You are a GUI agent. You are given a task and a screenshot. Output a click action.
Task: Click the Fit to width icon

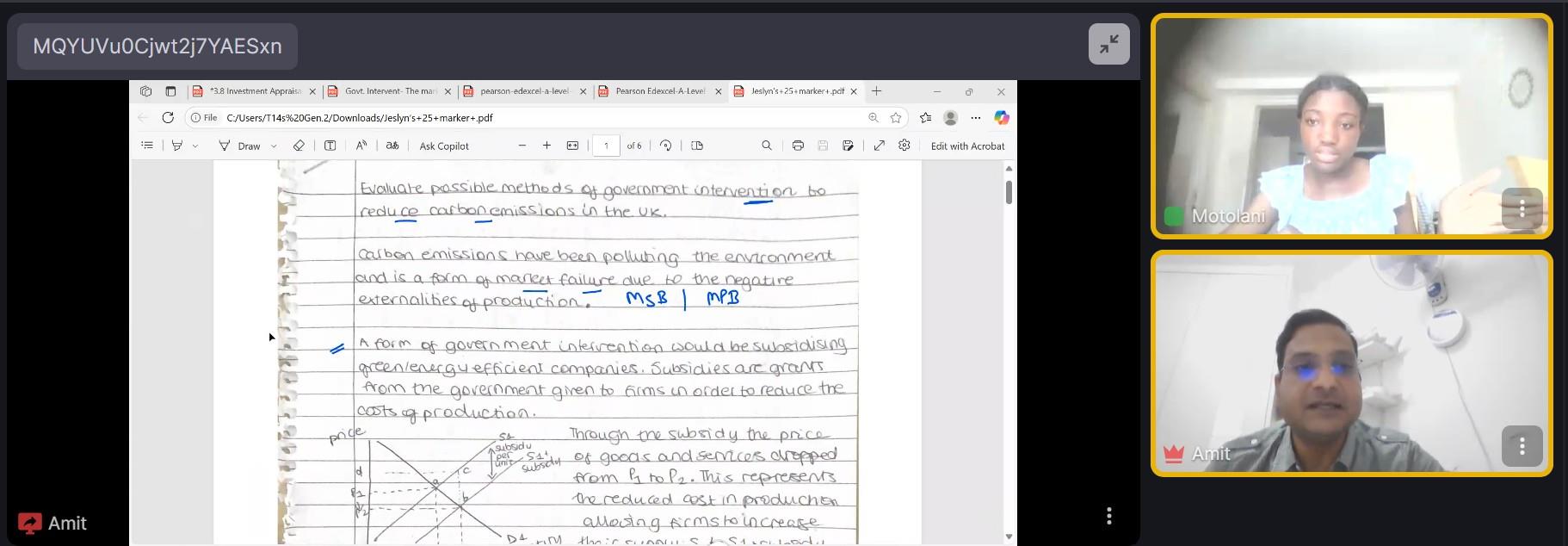[x=572, y=146]
